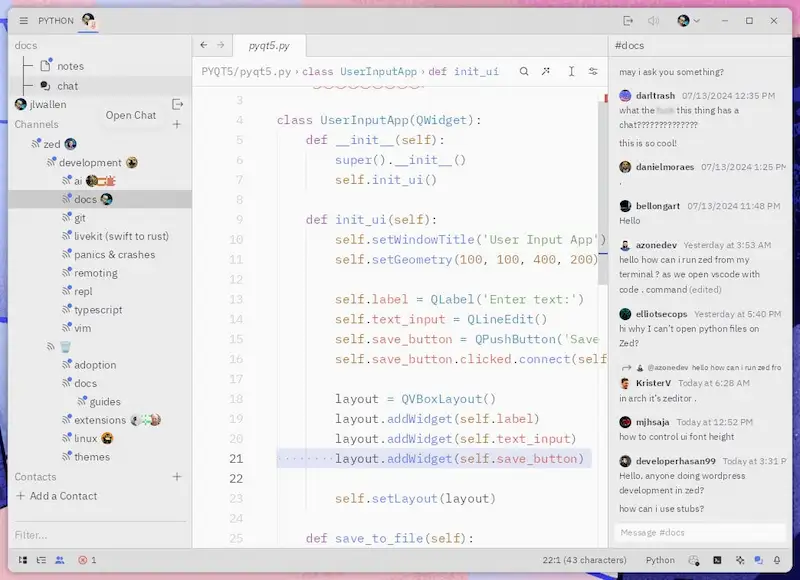The image size is (800, 580).
Task: Open the Python language selector in the status bar
Action: pyautogui.click(x=660, y=561)
